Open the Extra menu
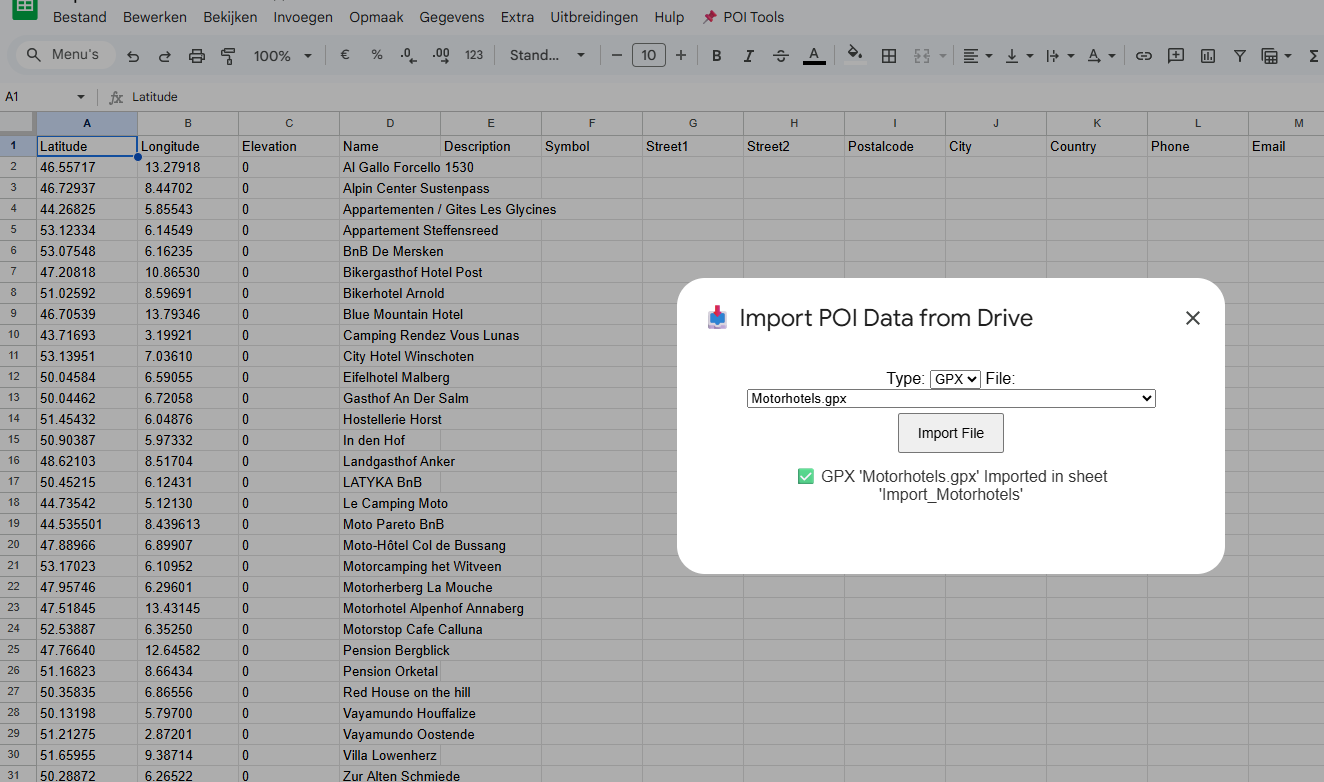Viewport: 1324px width, 782px height. click(517, 17)
